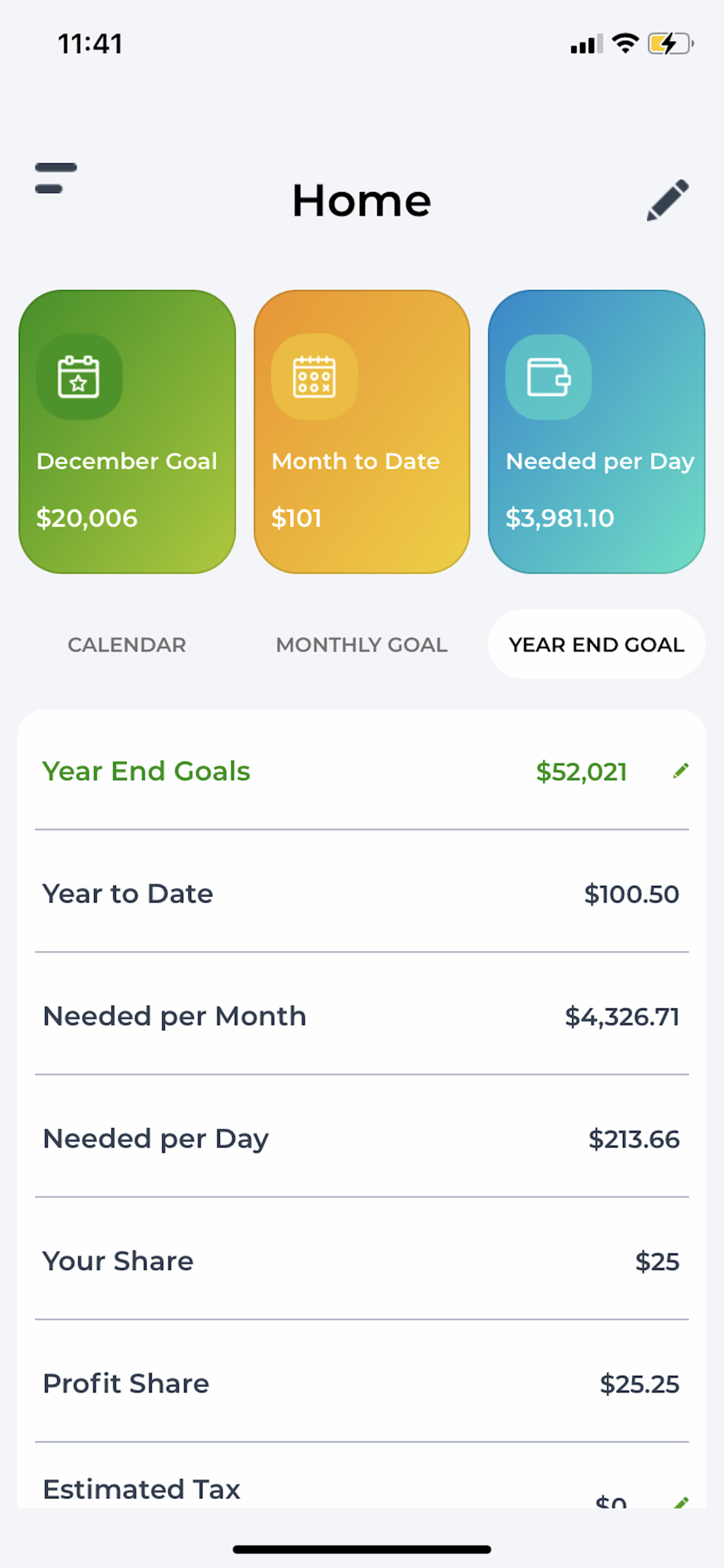
Task: Tap the Your Share row
Action: [361, 1261]
